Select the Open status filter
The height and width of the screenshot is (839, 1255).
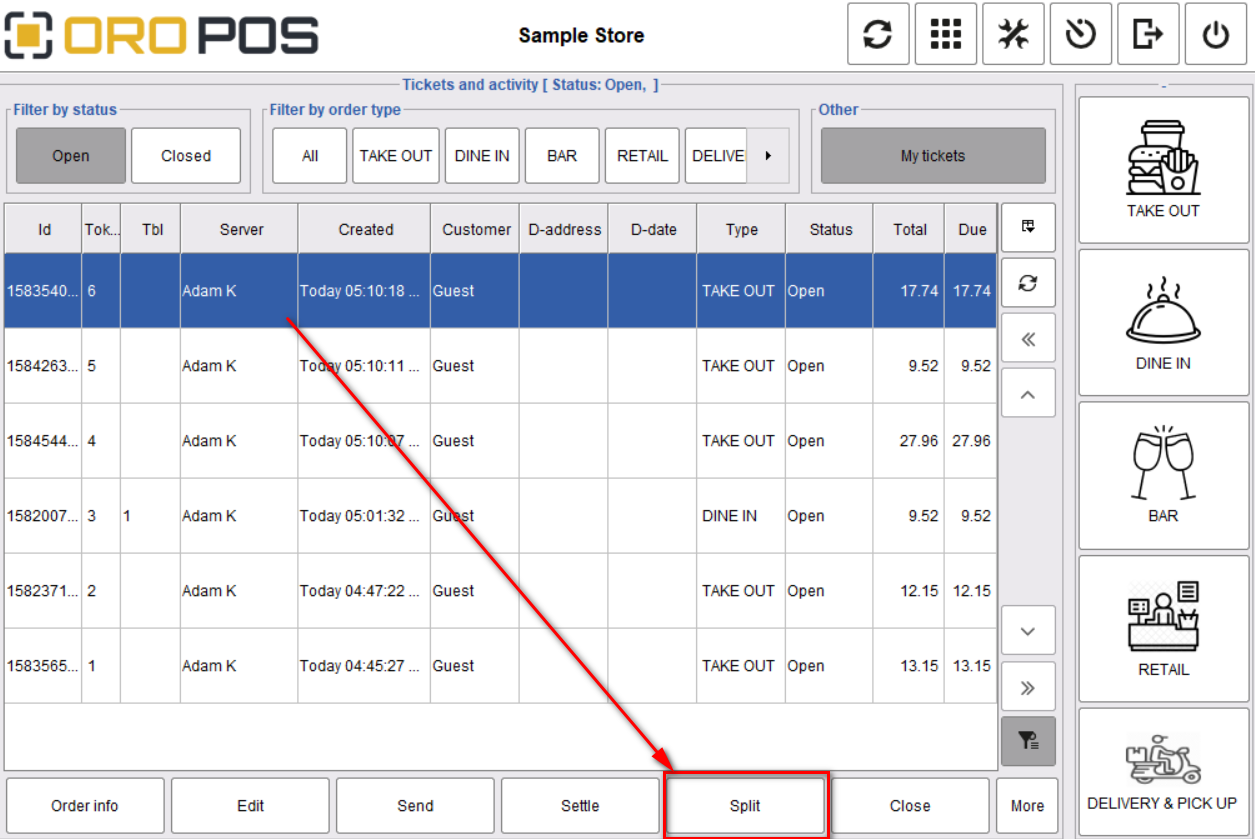71,156
